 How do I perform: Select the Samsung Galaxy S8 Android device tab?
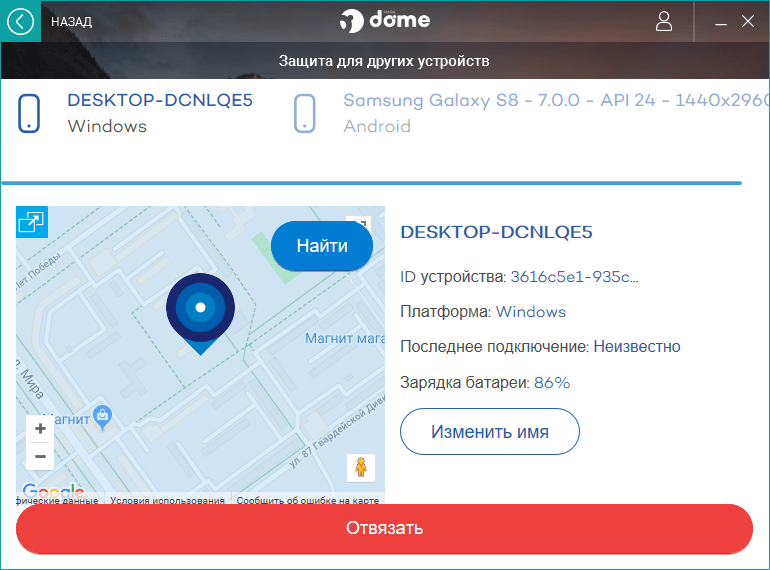[530, 113]
